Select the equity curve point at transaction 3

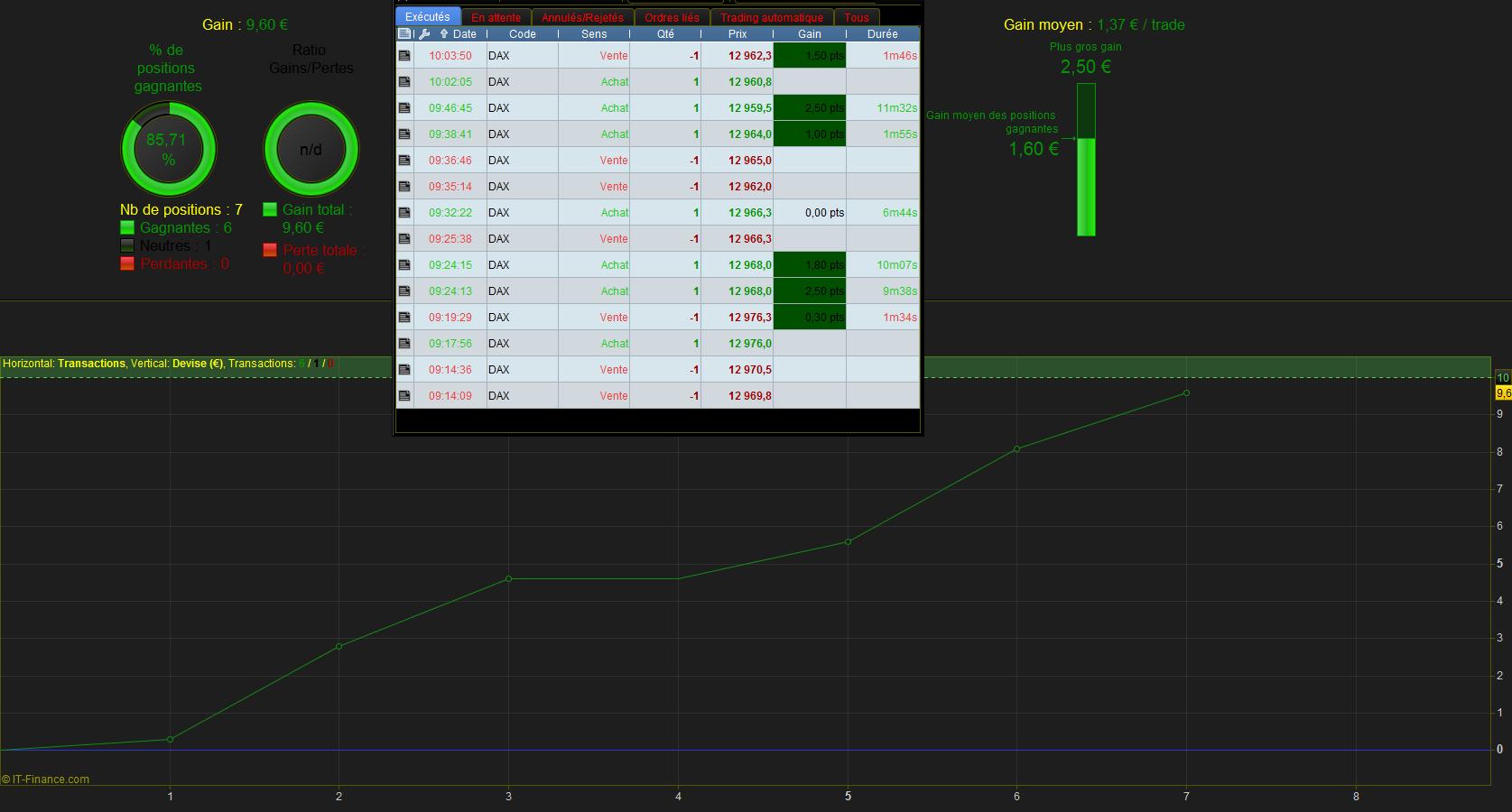pyautogui.click(x=509, y=579)
